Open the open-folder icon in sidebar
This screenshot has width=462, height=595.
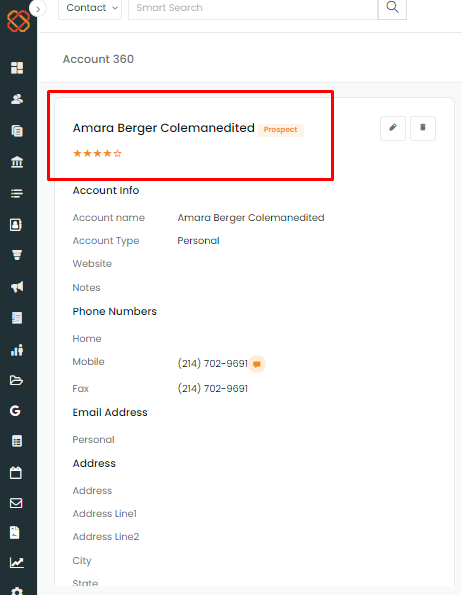16,380
